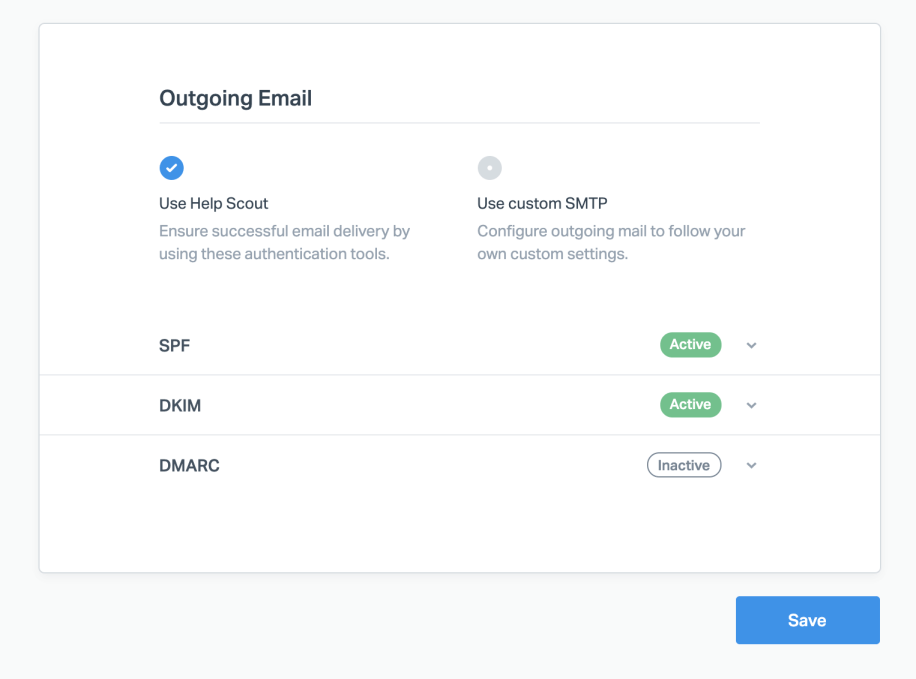Open the SPF row by its label
The height and width of the screenshot is (679, 916).
point(174,345)
